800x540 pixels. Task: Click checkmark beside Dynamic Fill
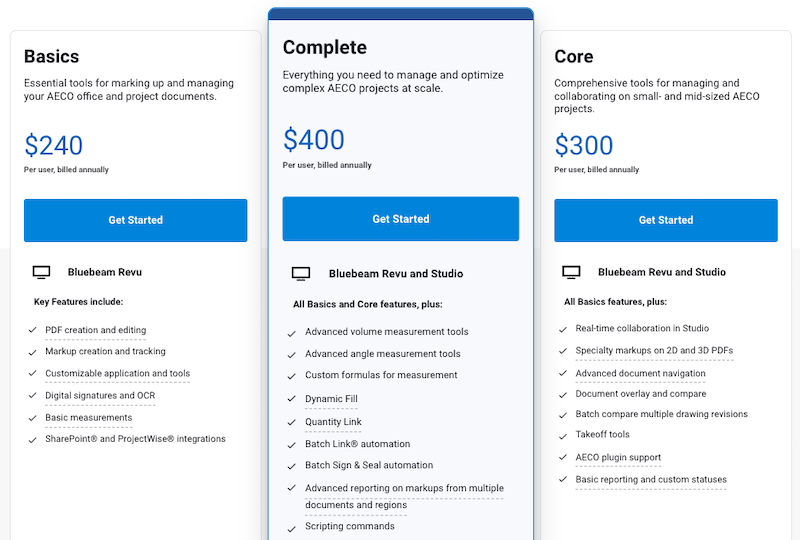(292, 399)
